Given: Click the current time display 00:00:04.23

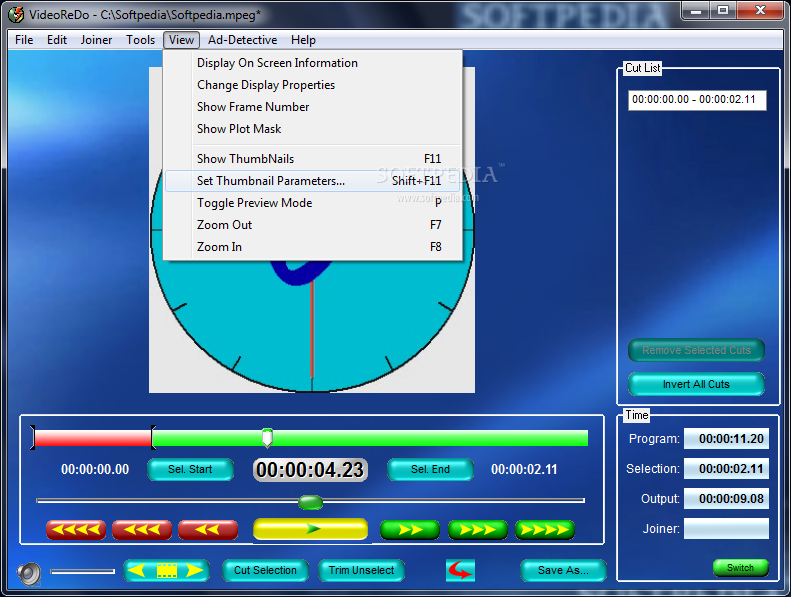Looking at the screenshot, I should [x=310, y=470].
